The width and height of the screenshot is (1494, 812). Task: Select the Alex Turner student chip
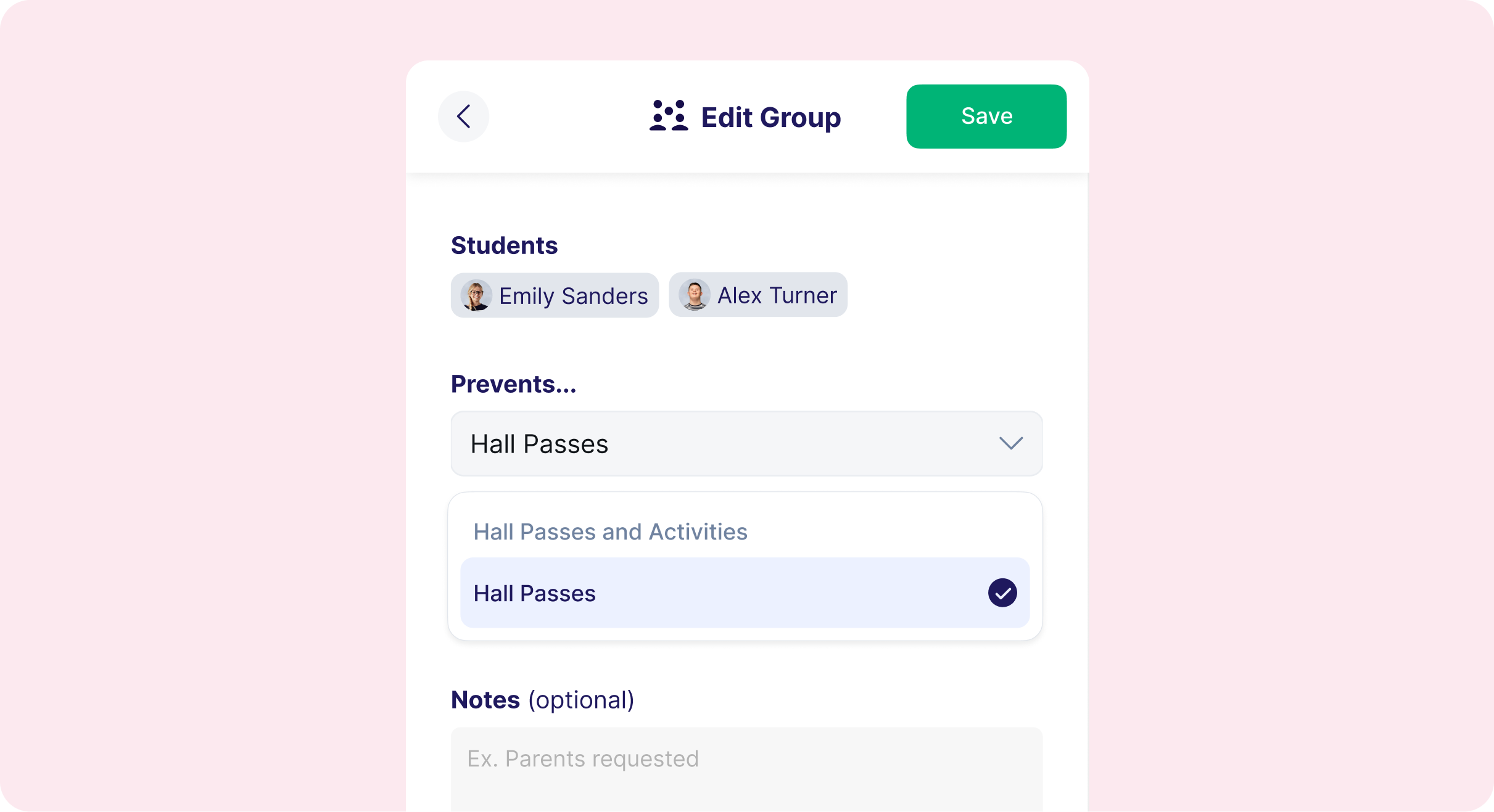(x=758, y=295)
